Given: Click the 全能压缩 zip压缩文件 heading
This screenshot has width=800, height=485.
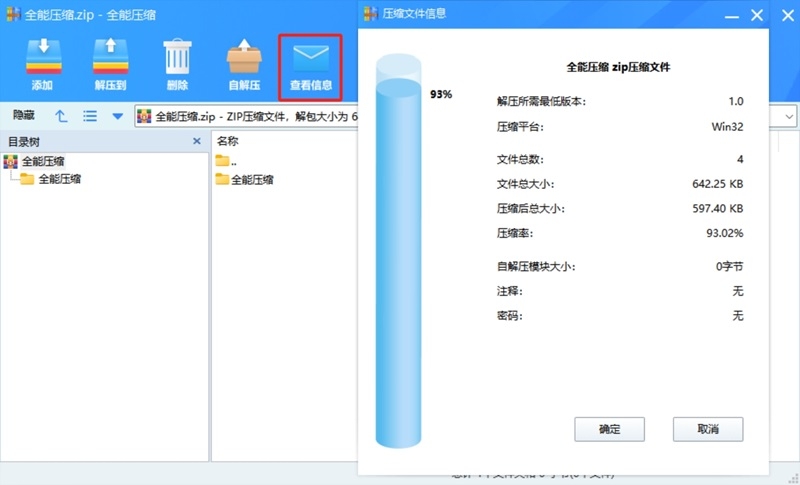Looking at the screenshot, I should click(618, 67).
